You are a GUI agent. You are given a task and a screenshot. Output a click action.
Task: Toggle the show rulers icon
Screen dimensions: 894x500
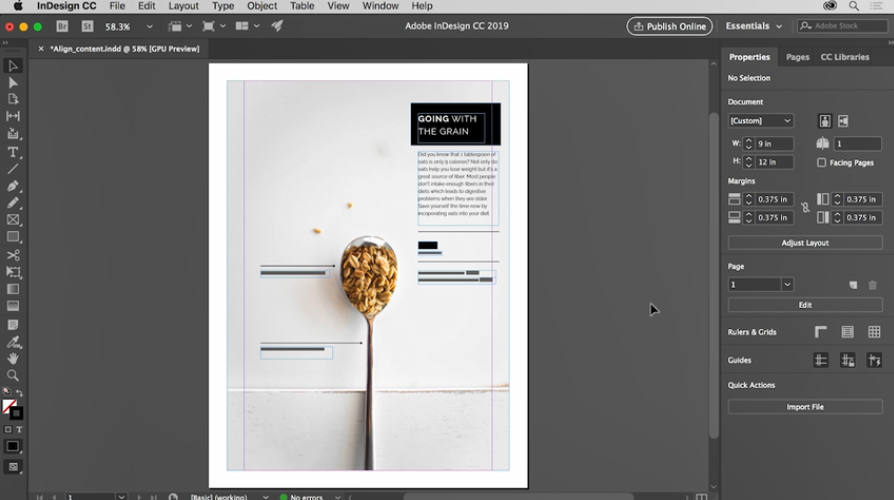click(x=821, y=332)
